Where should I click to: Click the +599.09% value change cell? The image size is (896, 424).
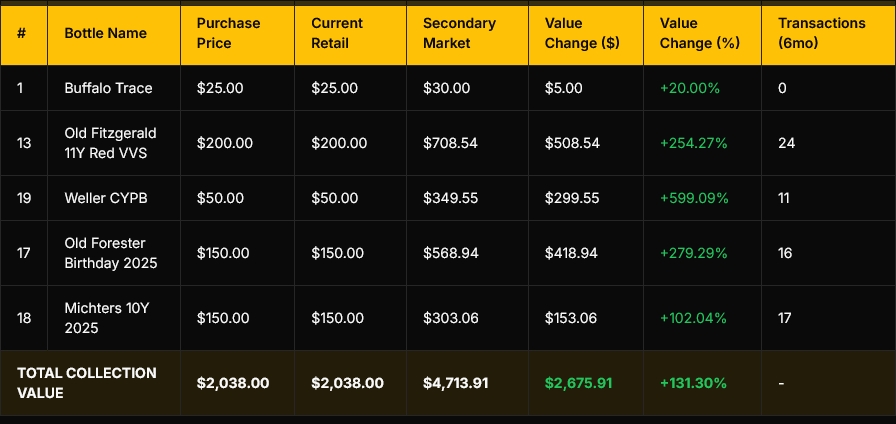pyautogui.click(x=694, y=198)
